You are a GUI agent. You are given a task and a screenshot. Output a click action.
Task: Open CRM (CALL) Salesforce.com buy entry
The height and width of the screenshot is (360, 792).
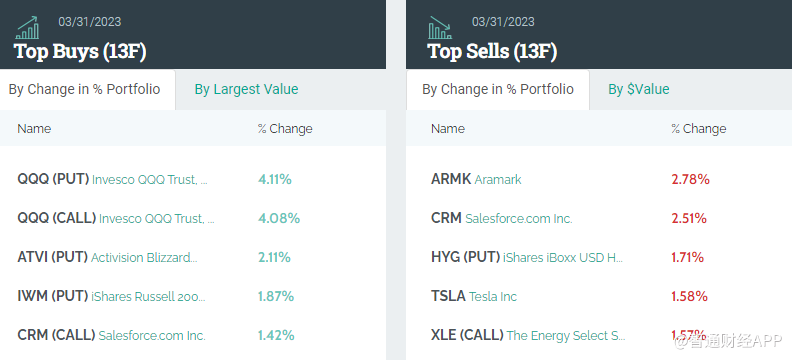(x=111, y=335)
